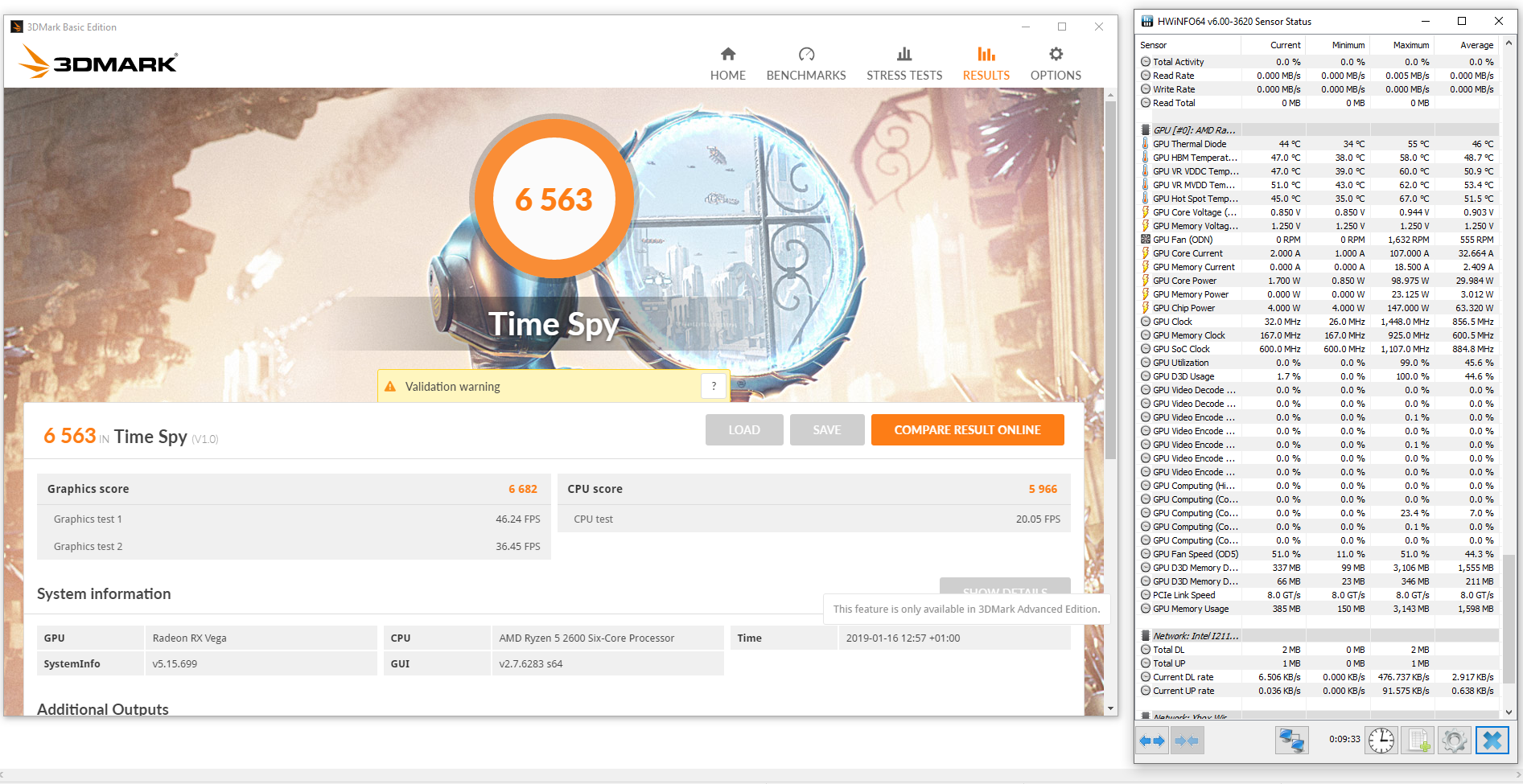Select the GPU D3D Usage sensor row

(1318, 376)
